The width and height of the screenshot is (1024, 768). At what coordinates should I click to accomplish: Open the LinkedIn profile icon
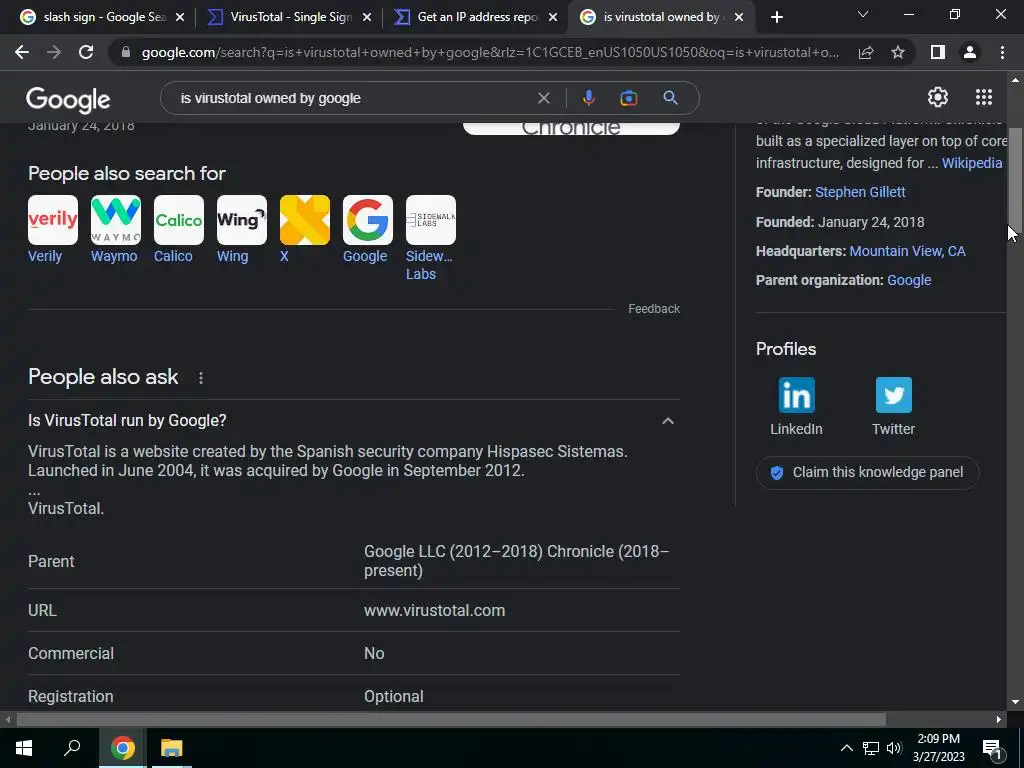797,395
